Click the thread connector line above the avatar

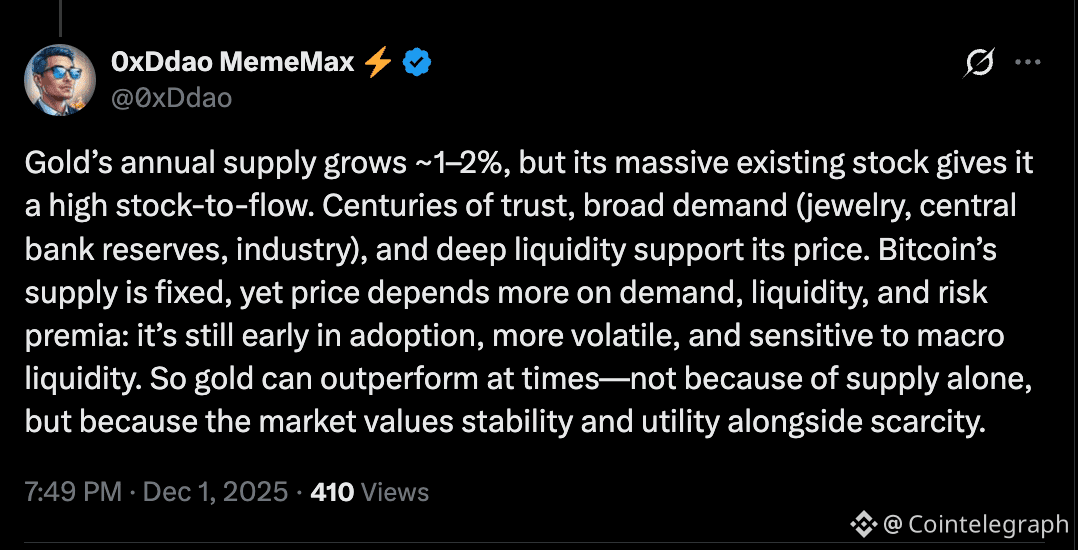click(62, 16)
